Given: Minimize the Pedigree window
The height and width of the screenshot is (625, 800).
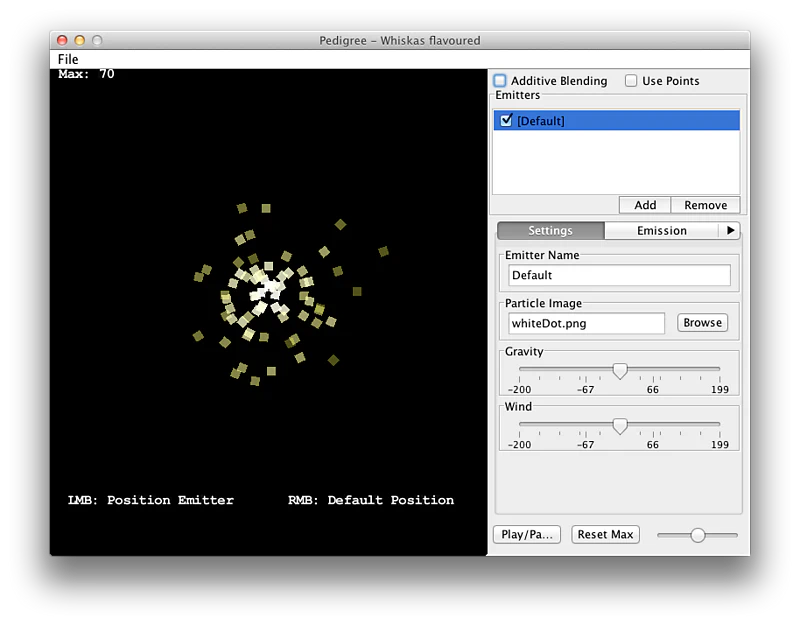Looking at the screenshot, I should click(80, 40).
